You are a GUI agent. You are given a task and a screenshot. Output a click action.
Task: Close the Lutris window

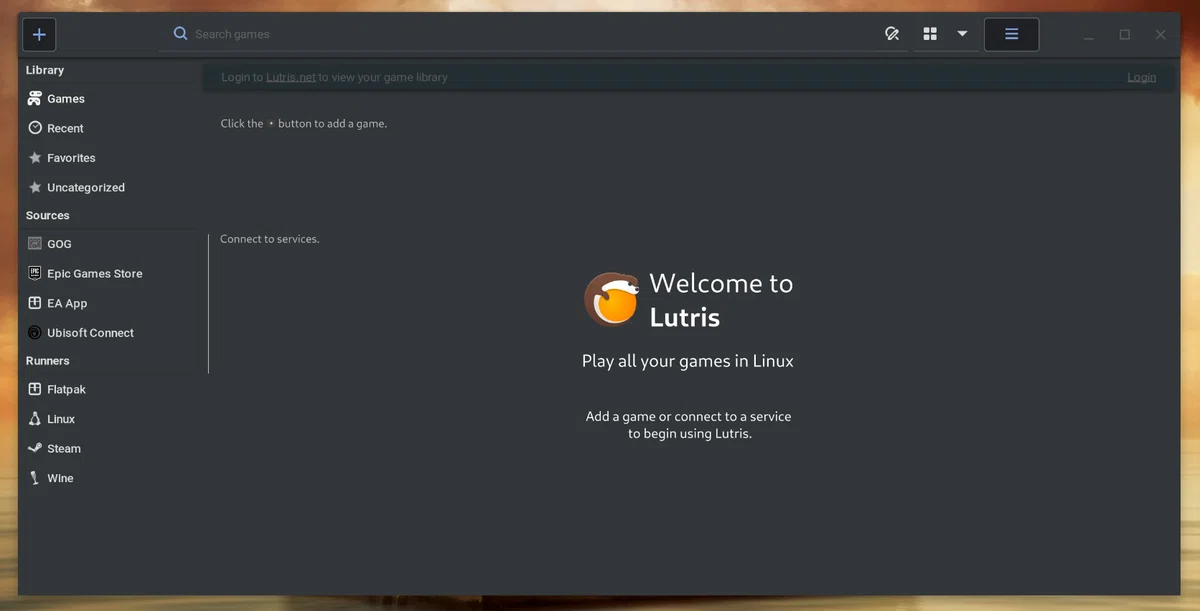[1161, 35]
